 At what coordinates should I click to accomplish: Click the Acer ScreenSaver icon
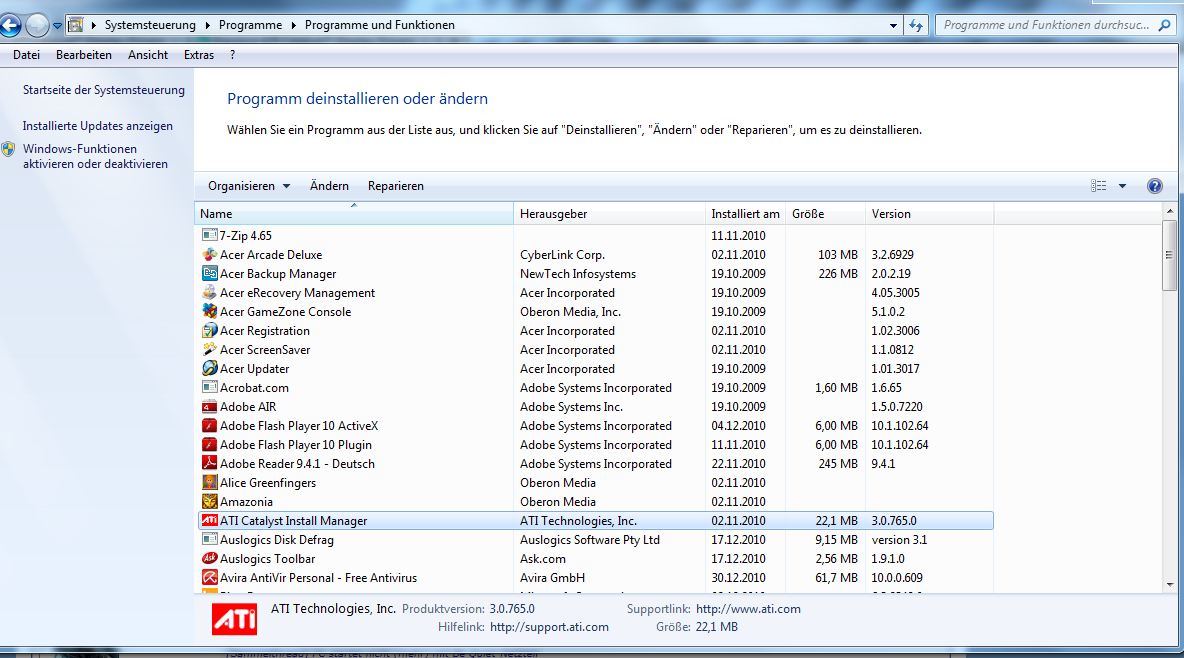pyautogui.click(x=210, y=349)
